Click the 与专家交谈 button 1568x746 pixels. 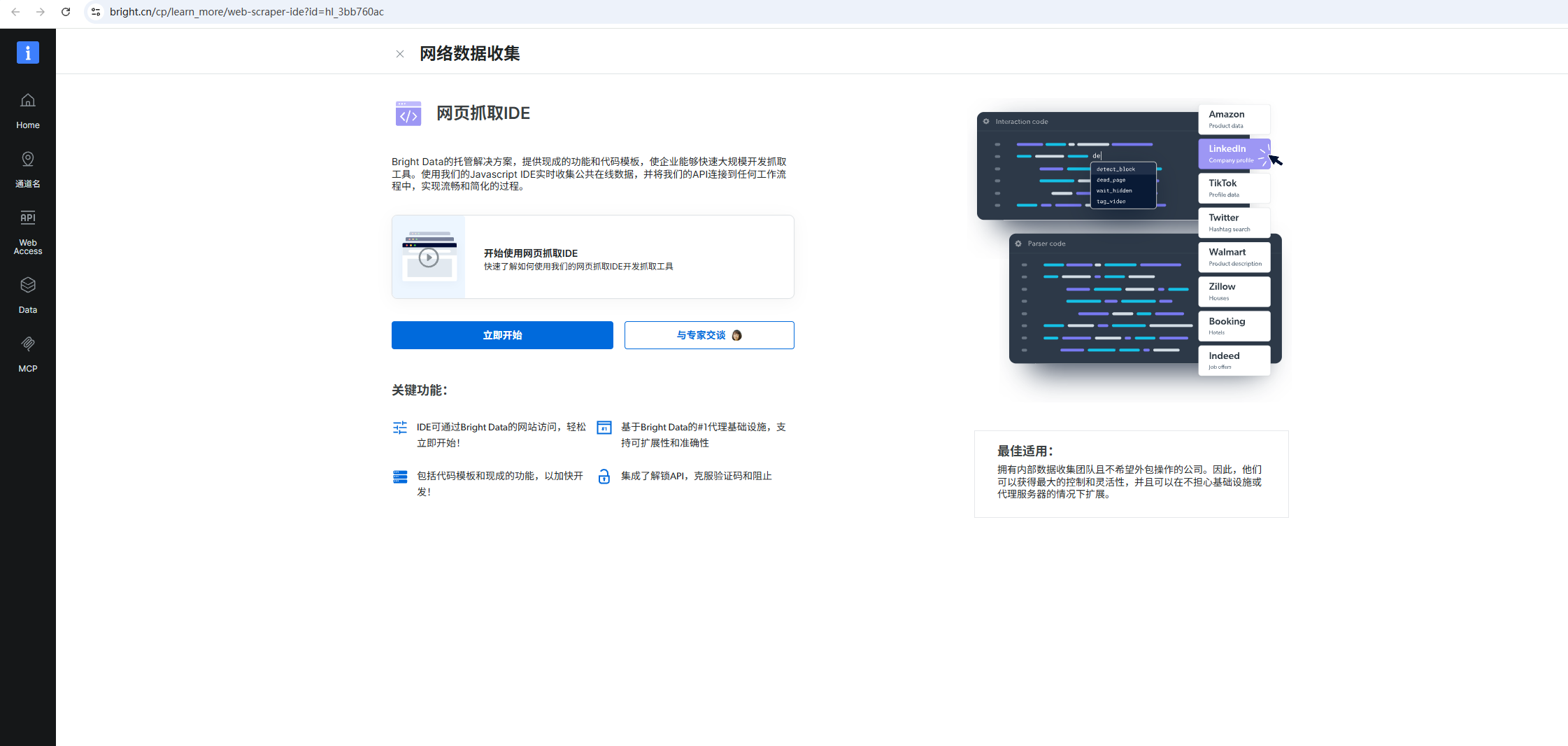(x=709, y=335)
